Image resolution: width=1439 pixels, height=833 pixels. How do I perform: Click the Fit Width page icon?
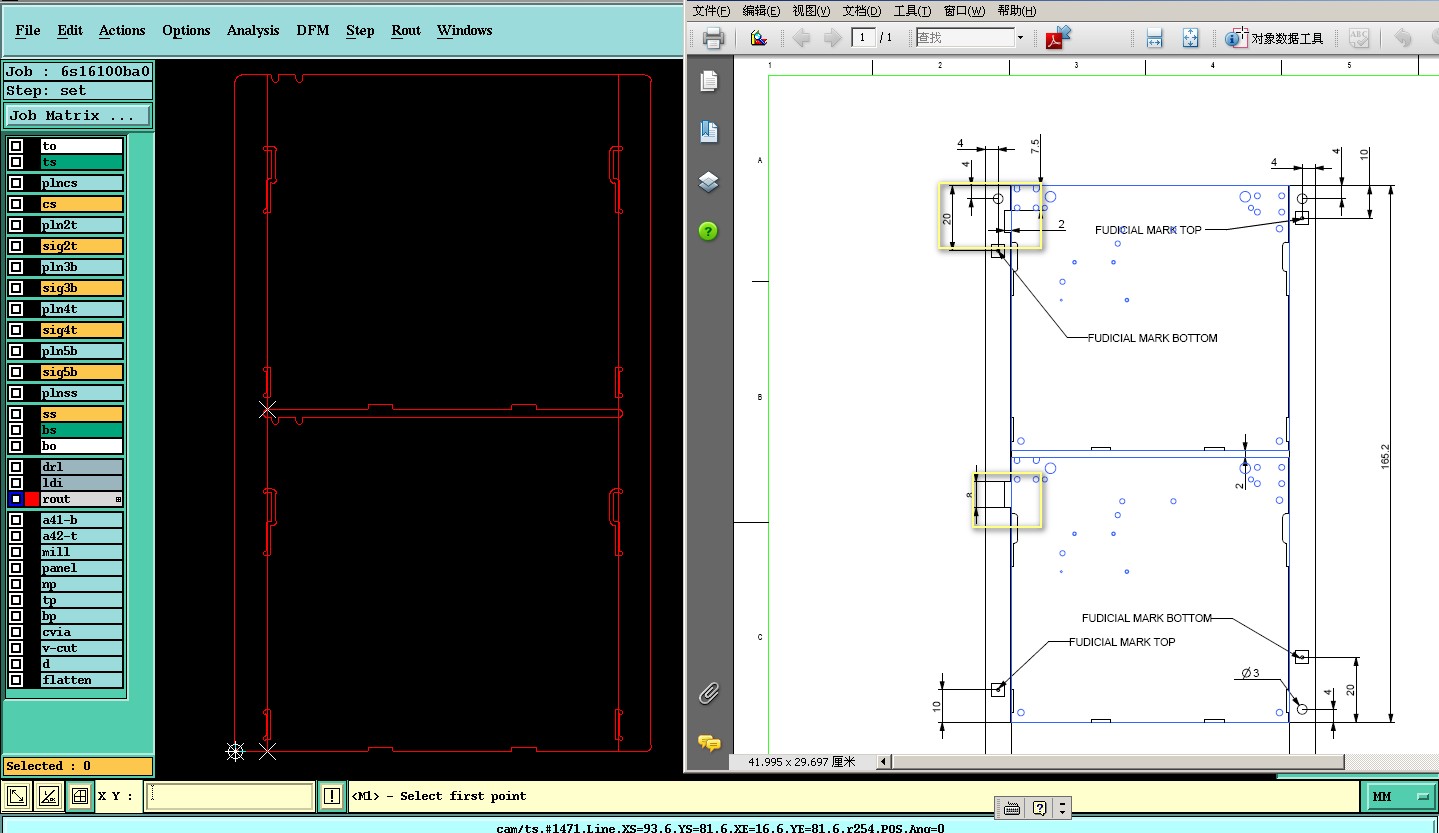point(1154,38)
